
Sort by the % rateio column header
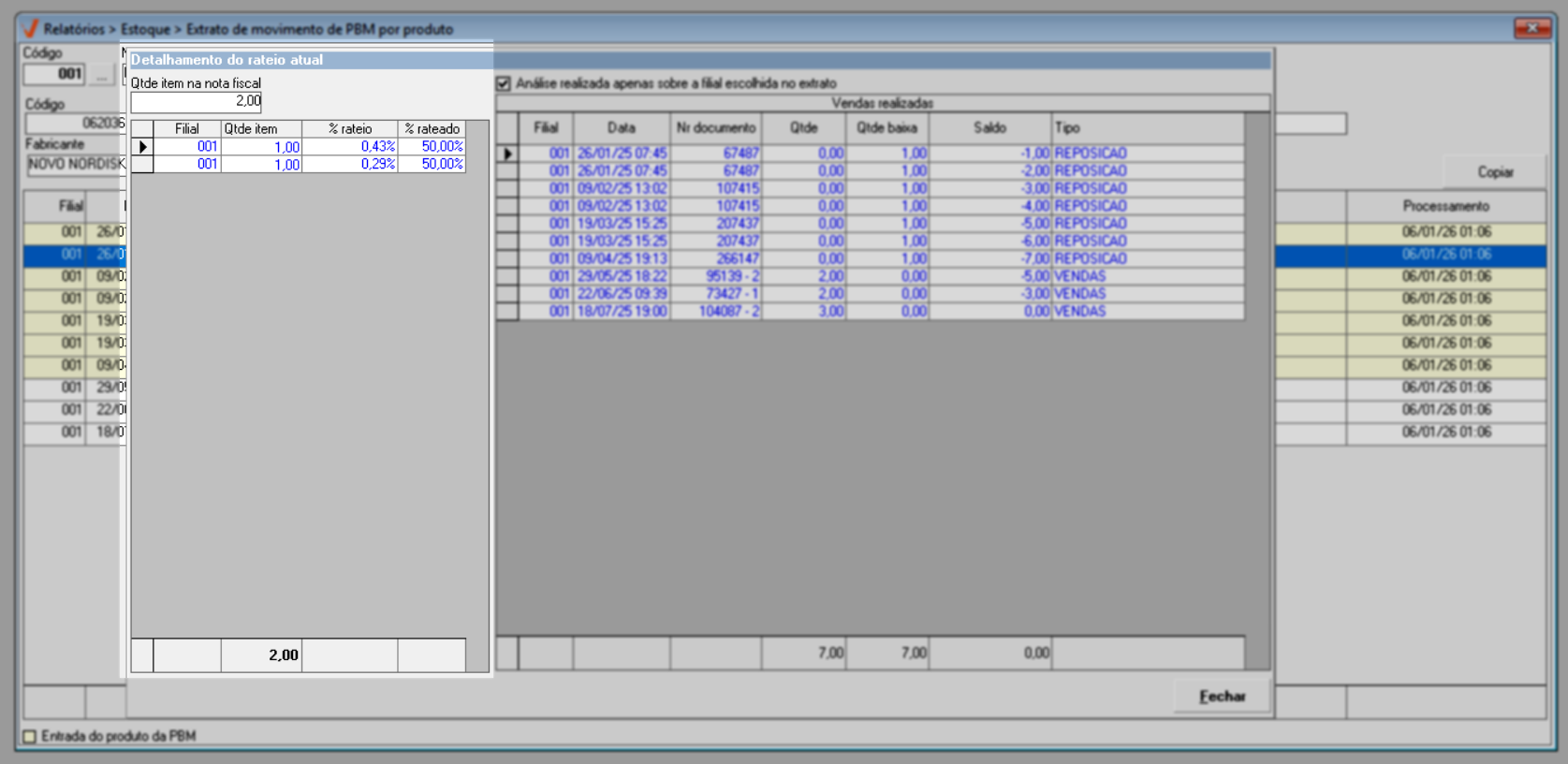click(349, 129)
